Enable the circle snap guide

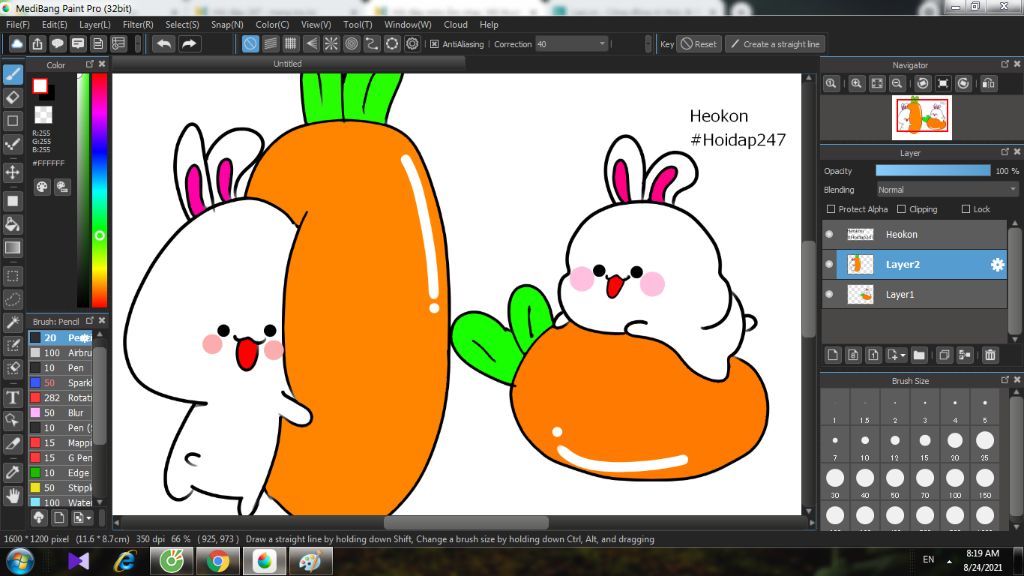point(351,44)
